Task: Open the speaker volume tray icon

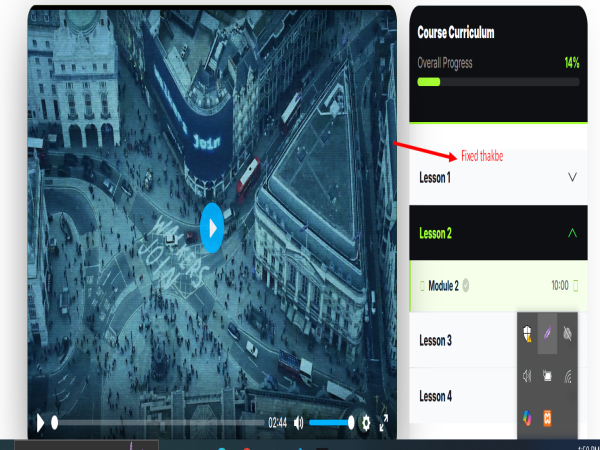Action: pyautogui.click(x=527, y=376)
